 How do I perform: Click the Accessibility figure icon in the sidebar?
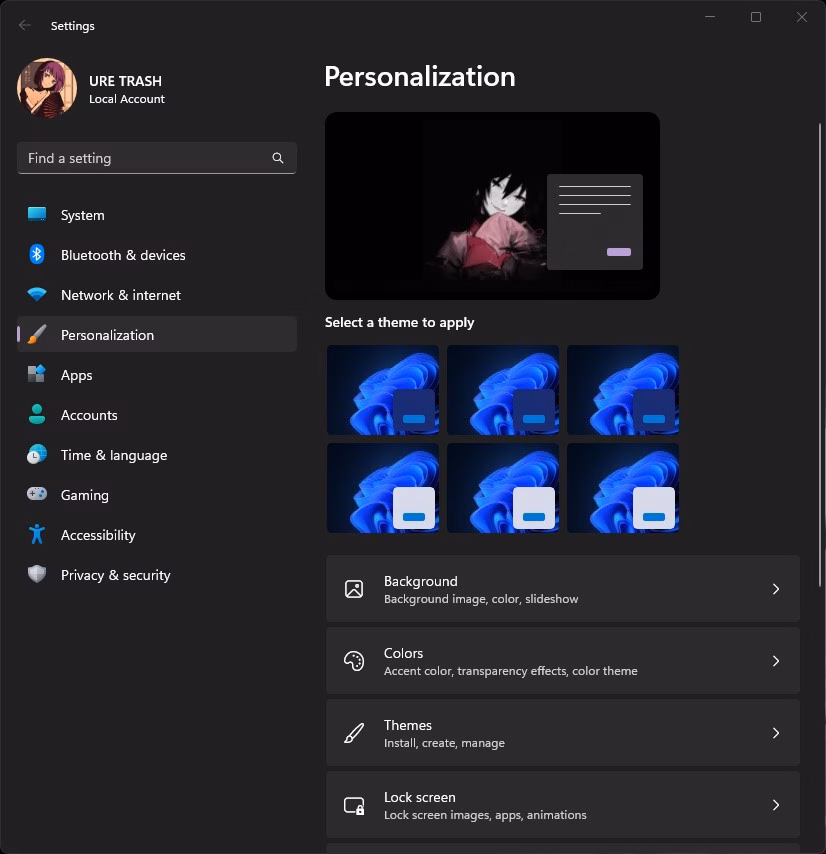37,534
